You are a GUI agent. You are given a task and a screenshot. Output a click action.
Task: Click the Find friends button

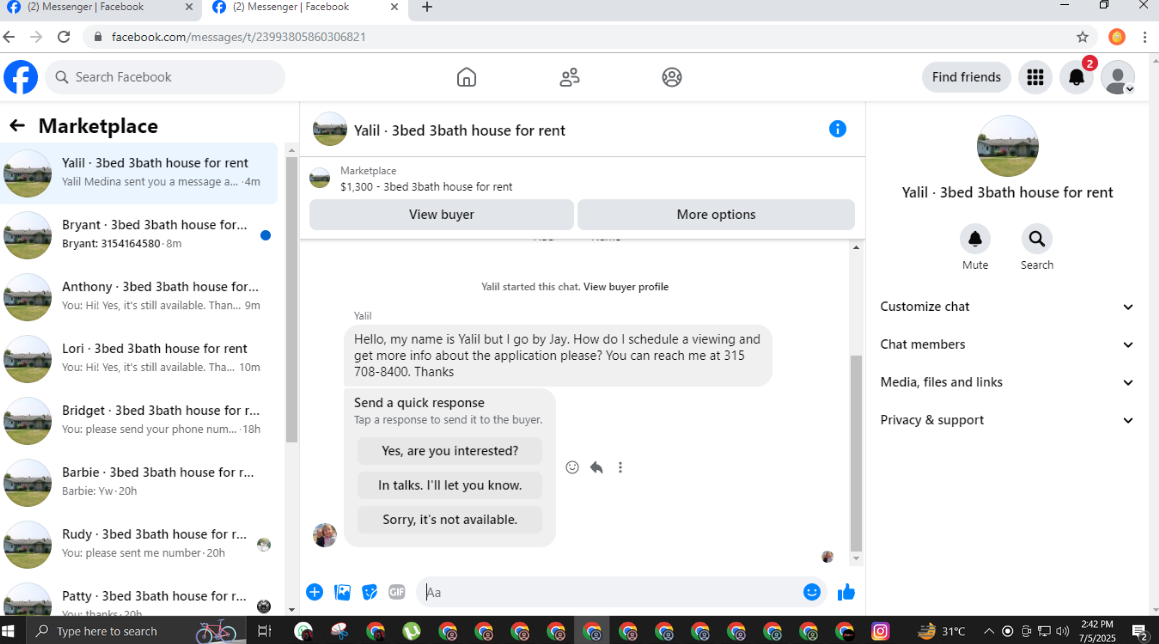tap(966, 77)
